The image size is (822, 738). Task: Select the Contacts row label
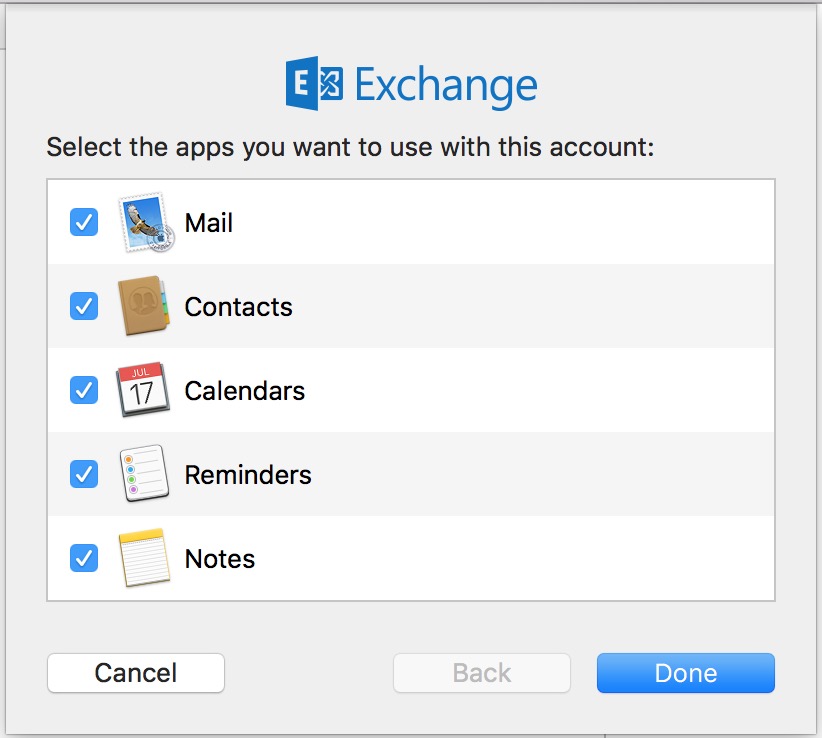tap(238, 306)
